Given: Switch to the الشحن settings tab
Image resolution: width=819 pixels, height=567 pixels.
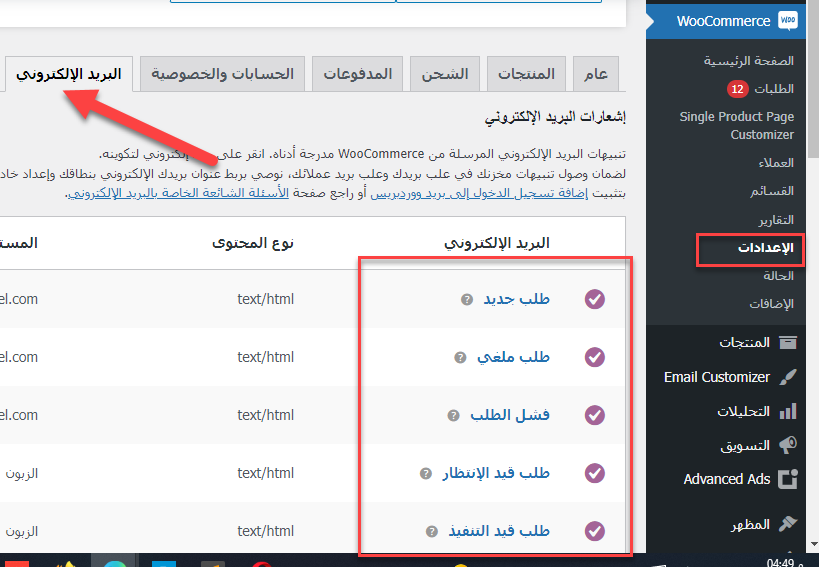Looking at the screenshot, I should tap(444, 75).
